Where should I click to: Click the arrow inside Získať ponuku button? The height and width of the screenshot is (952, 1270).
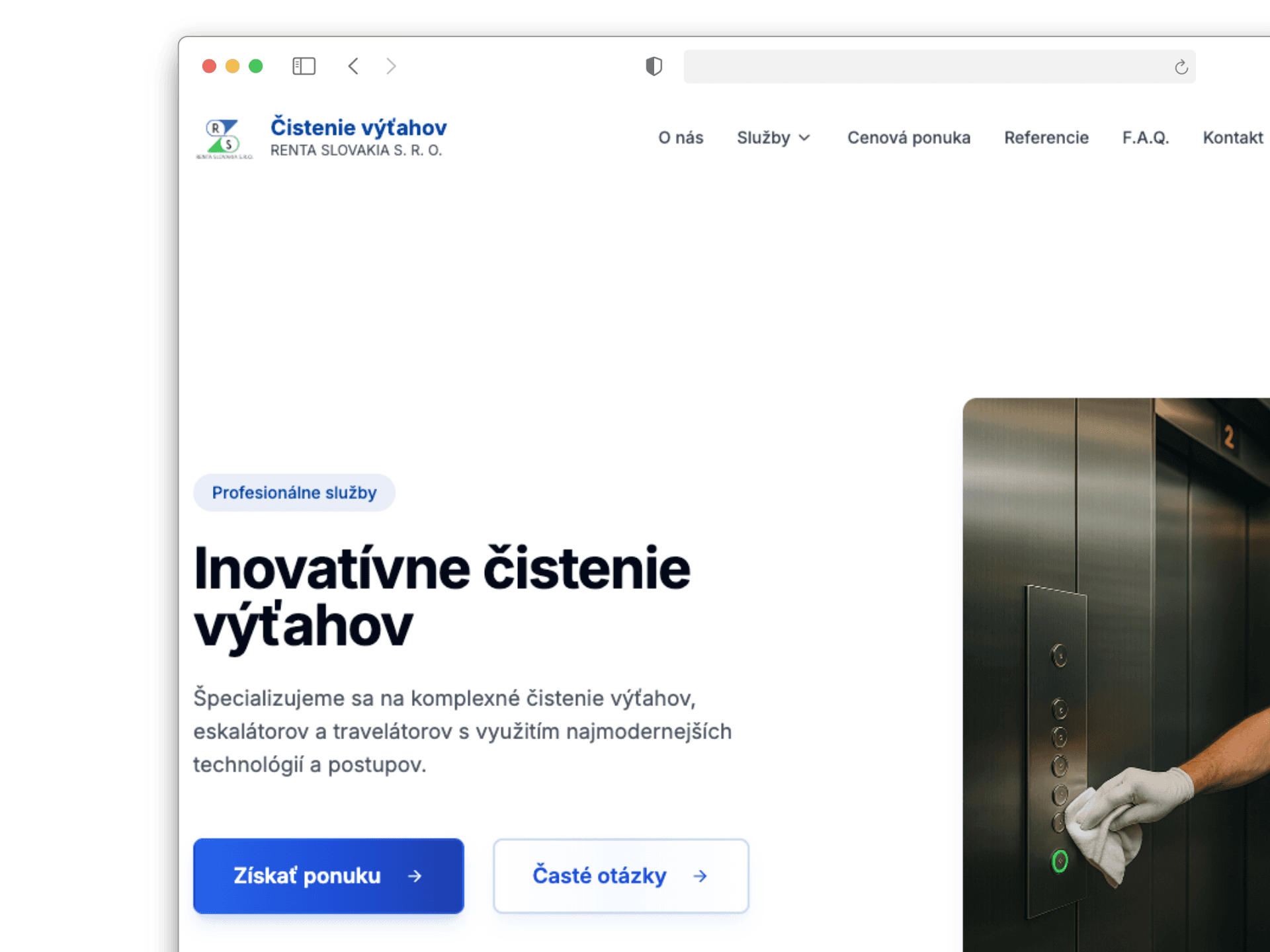click(415, 876)
